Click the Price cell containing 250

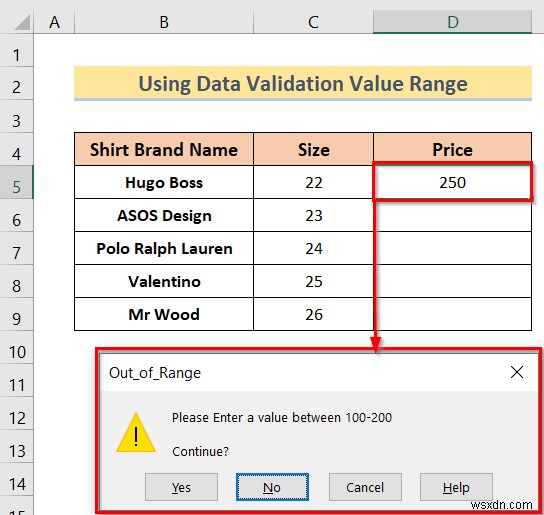pos(452,182)
